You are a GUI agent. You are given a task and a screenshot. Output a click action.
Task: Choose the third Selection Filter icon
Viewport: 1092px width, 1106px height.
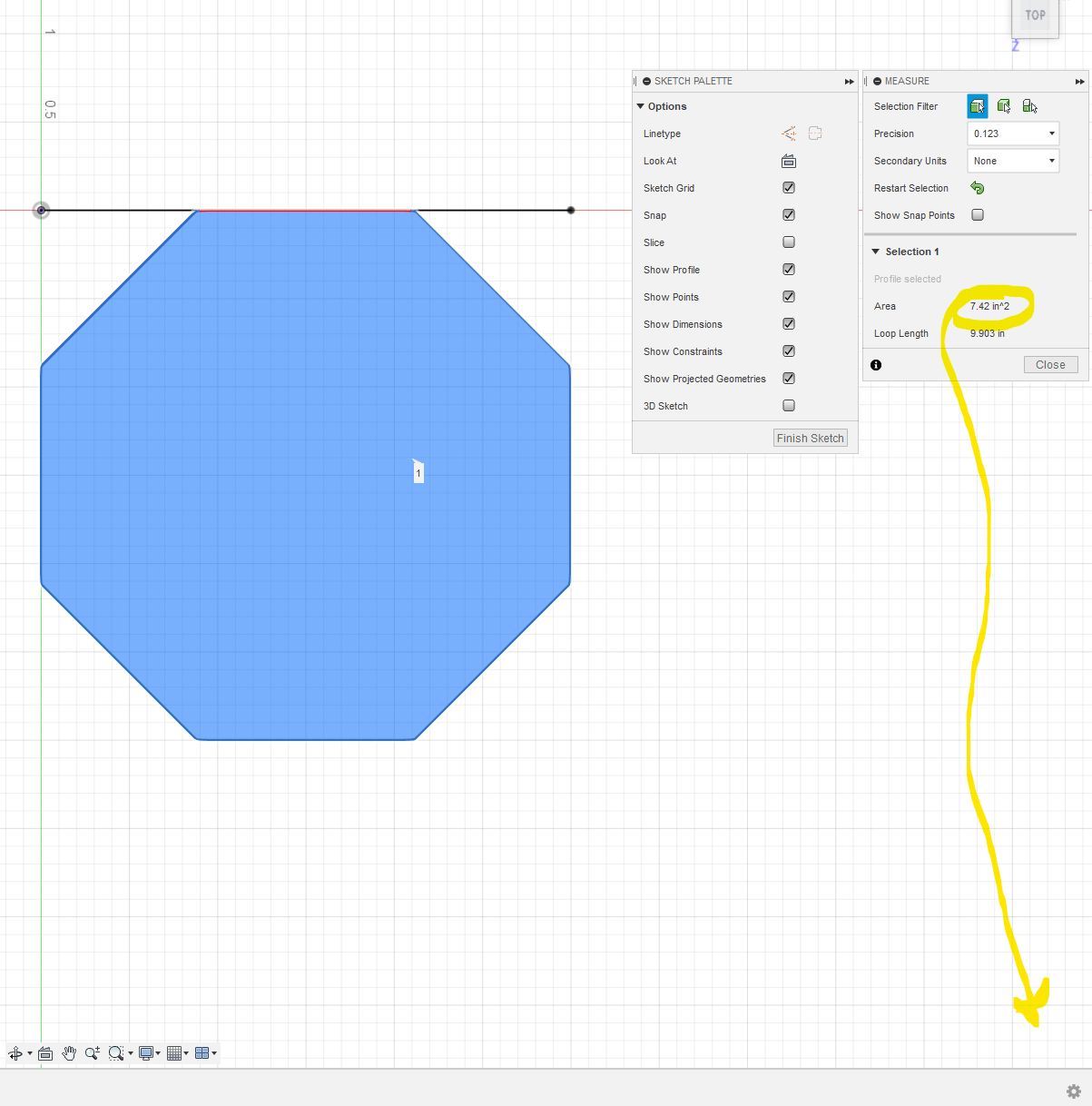(x=1029, y=106)
